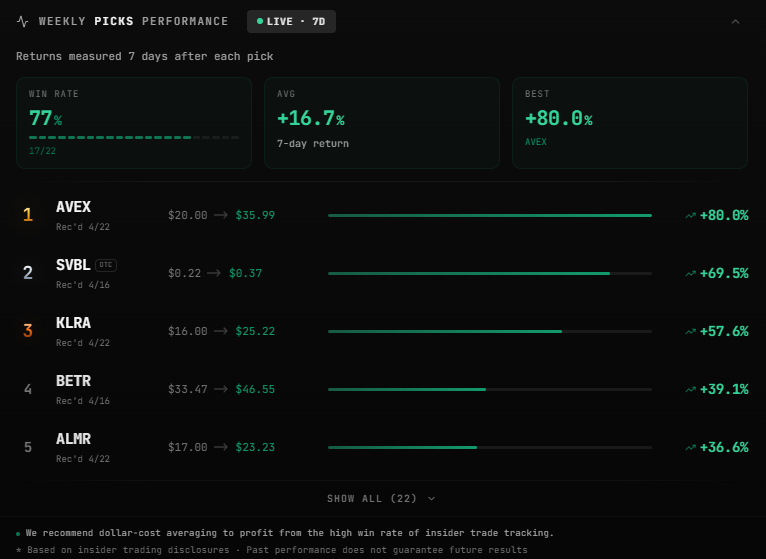Click the $0.37 current price

[245, 273]
